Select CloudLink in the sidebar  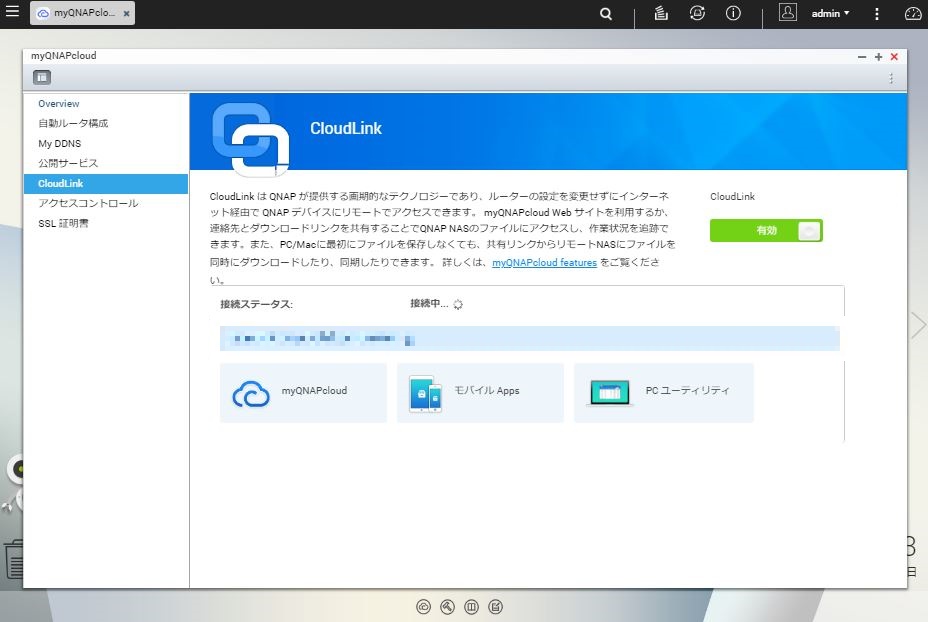point(106,183)
